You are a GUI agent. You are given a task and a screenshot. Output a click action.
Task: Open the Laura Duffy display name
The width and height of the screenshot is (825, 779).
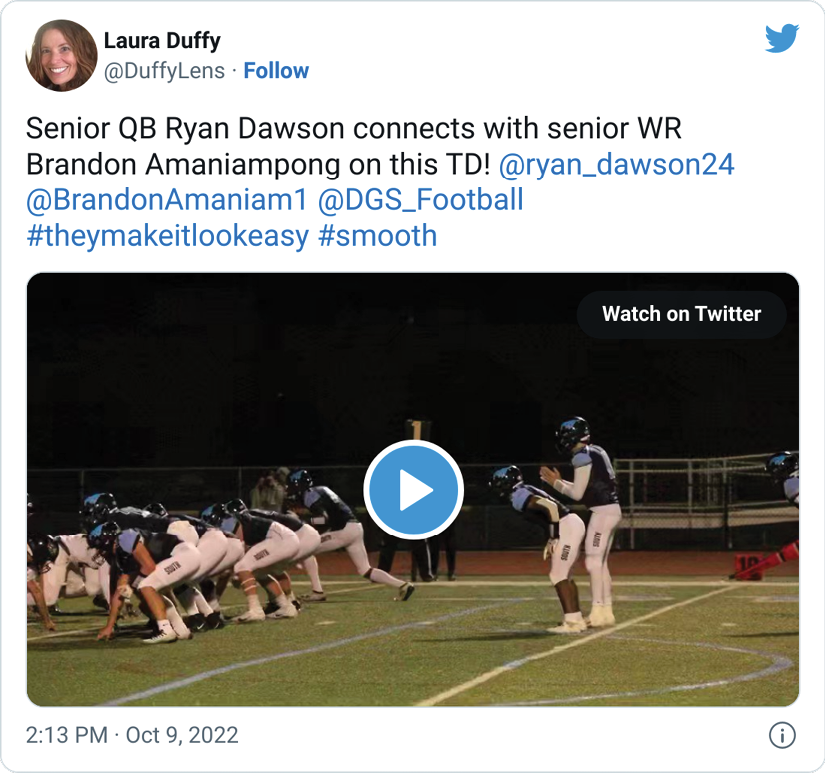(162, 41)
